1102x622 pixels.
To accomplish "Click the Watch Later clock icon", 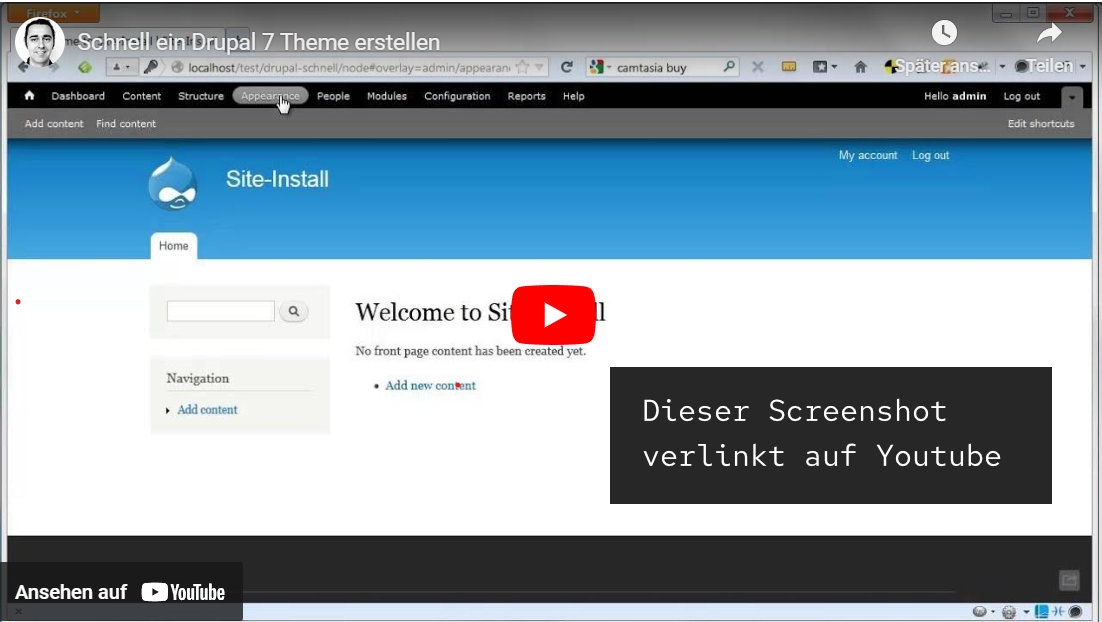I will pyautogui.click(x=943, y=32).
